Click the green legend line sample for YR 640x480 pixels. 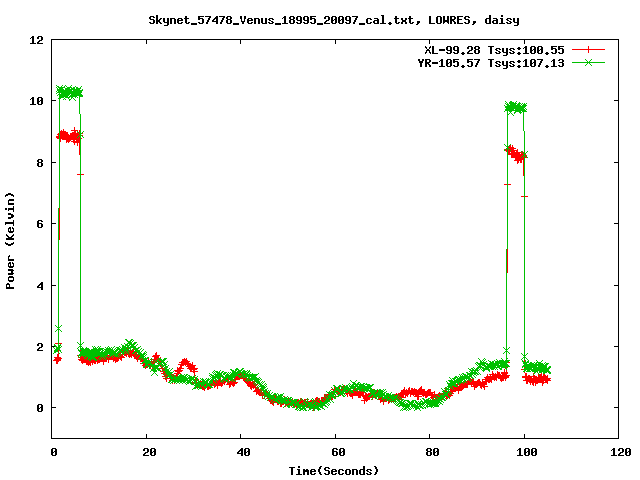588,62
